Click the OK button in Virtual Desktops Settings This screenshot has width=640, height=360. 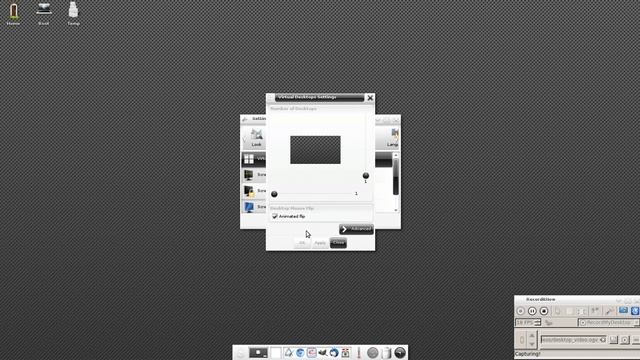302,243
